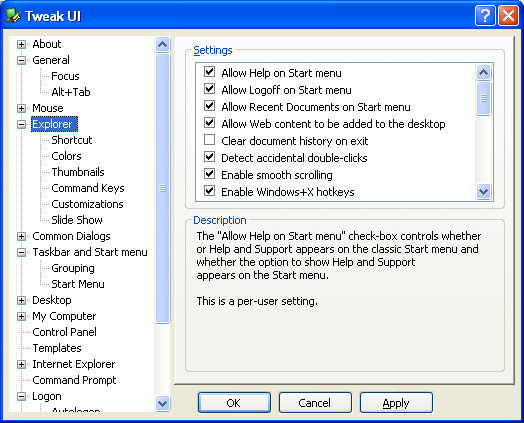Image resolution: width=524 pixels, height=423 pixels.
Task: Select the Logon tree item label
Action: (x=47, y=396)
